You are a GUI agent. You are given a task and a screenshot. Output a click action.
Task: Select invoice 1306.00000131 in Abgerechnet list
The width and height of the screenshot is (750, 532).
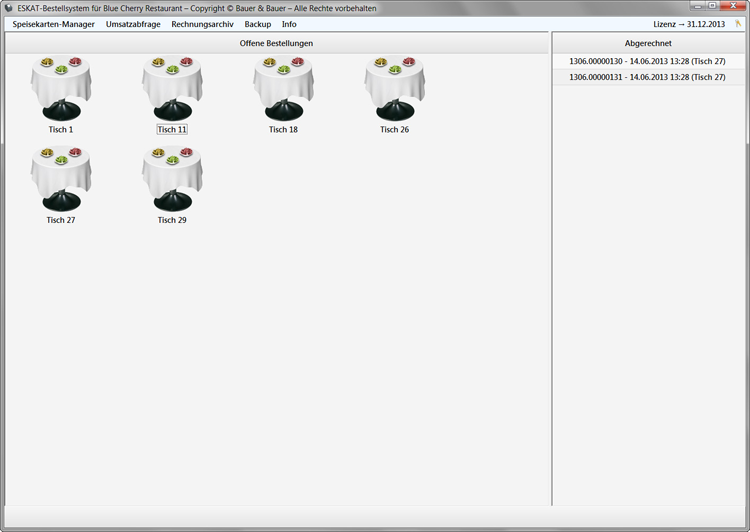click(x=648, y=77)
